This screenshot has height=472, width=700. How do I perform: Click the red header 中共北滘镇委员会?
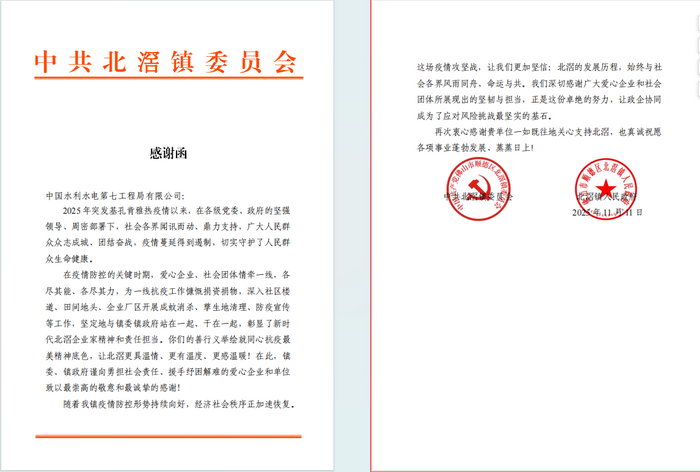[x=166, y=62]
